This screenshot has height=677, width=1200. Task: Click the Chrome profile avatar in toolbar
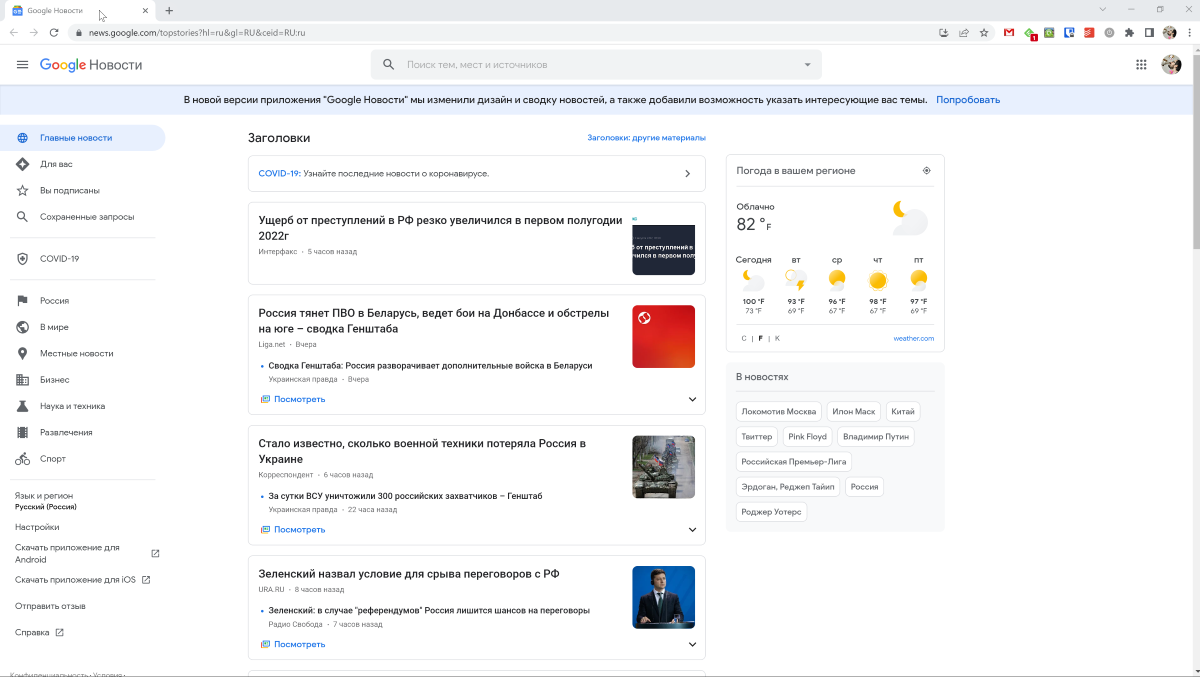click(x=1169, y=33)
